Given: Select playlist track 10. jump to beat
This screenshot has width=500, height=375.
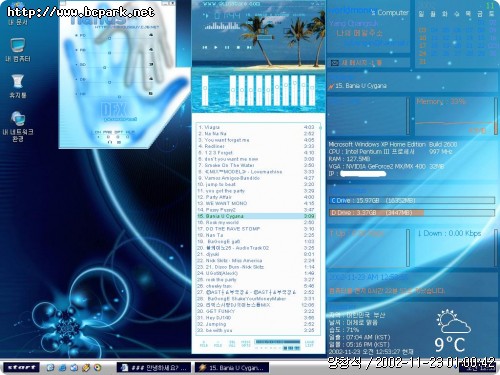Looking at the screenshot, I should pyautogui.click(x=256, y=184).
